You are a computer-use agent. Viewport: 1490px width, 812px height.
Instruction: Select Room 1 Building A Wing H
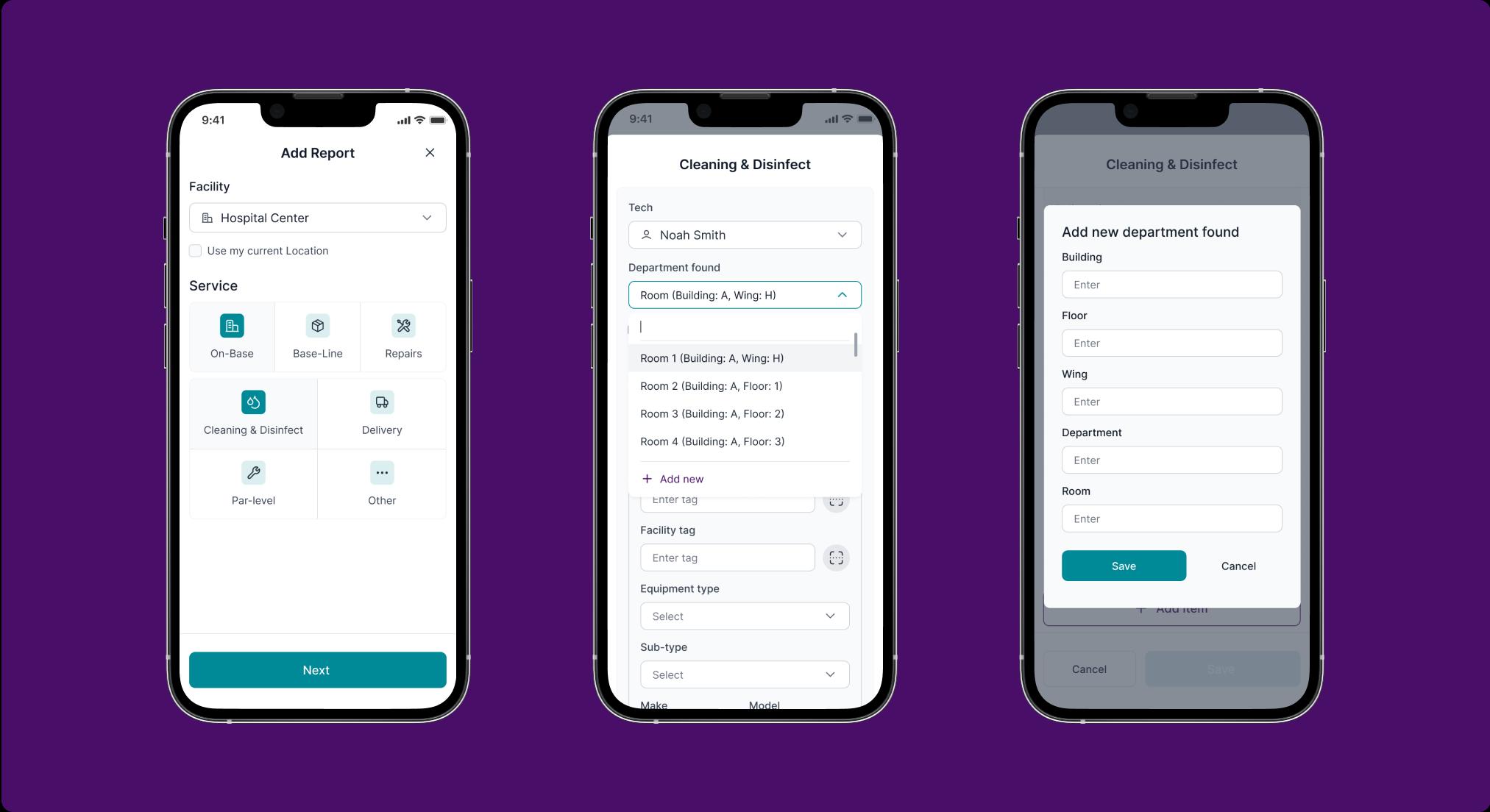pos(712,357)
